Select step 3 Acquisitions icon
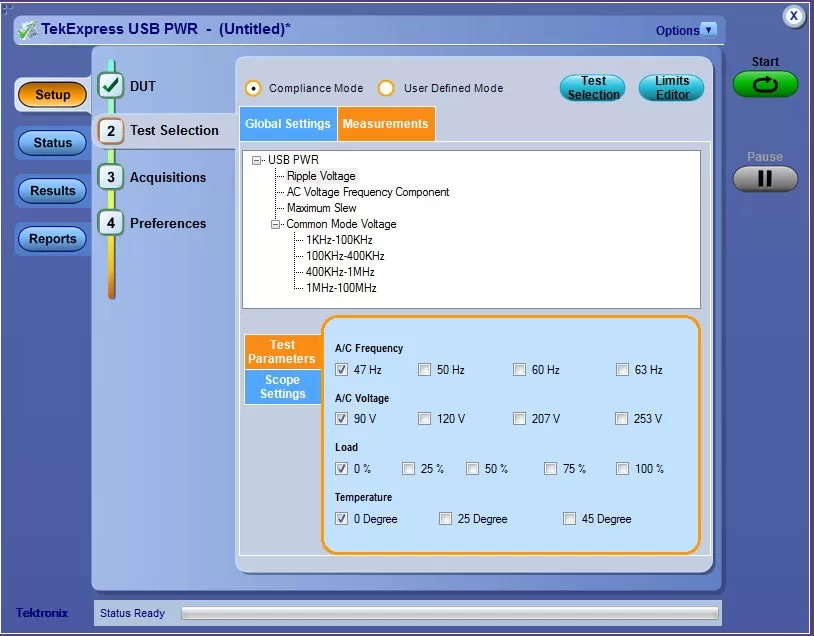This screenshot has height=636, width=814. click(111, 177)
